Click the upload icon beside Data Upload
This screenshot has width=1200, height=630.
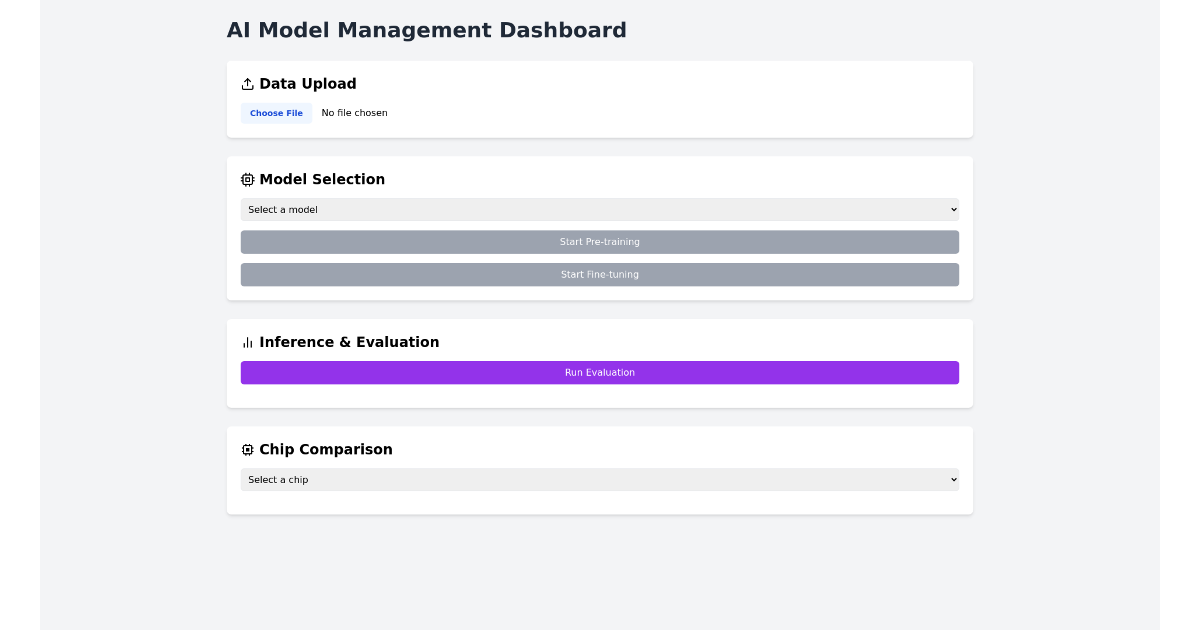247,84
